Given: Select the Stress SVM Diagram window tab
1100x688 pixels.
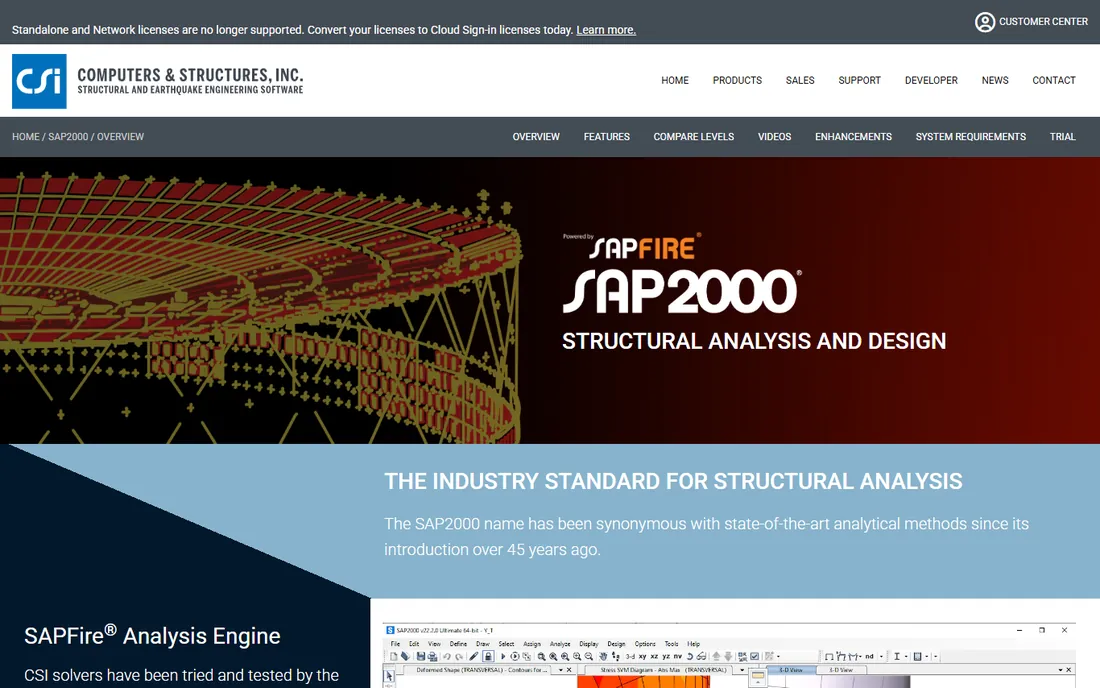Looking at the screenshot, I should click(x=664, y=670).
